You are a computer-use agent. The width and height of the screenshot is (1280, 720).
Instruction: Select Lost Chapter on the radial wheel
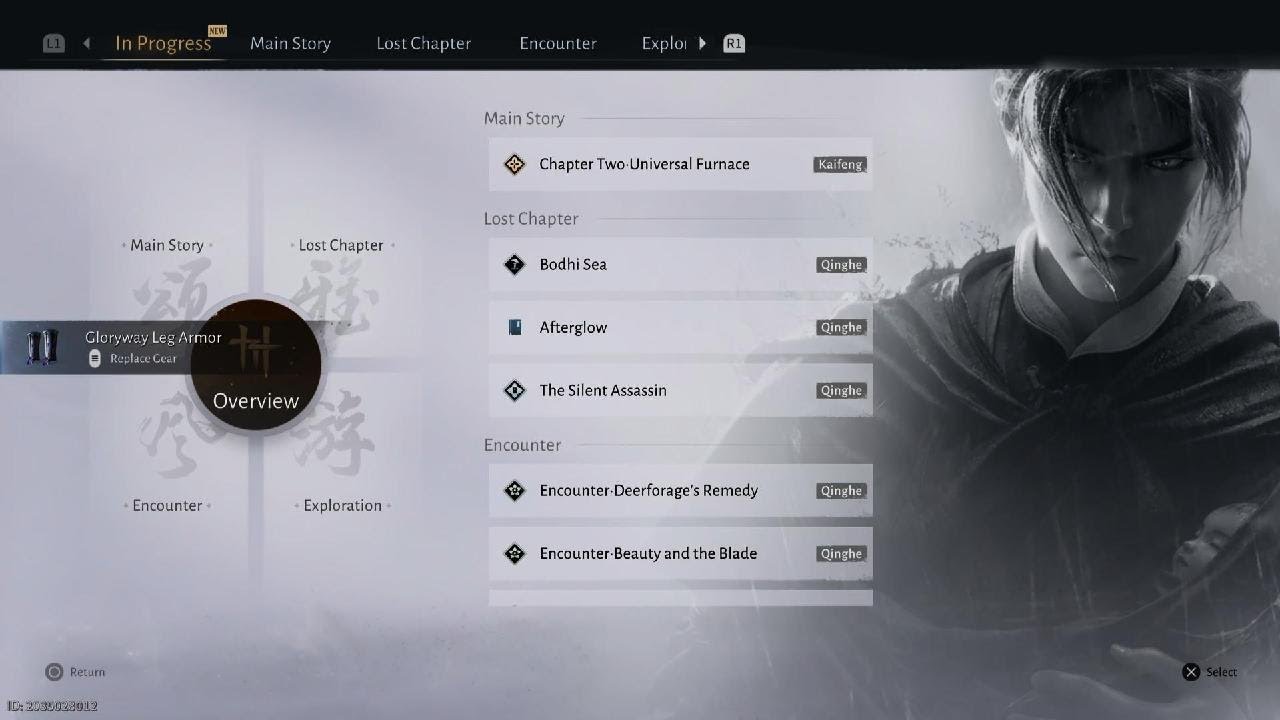click(341, 245)
